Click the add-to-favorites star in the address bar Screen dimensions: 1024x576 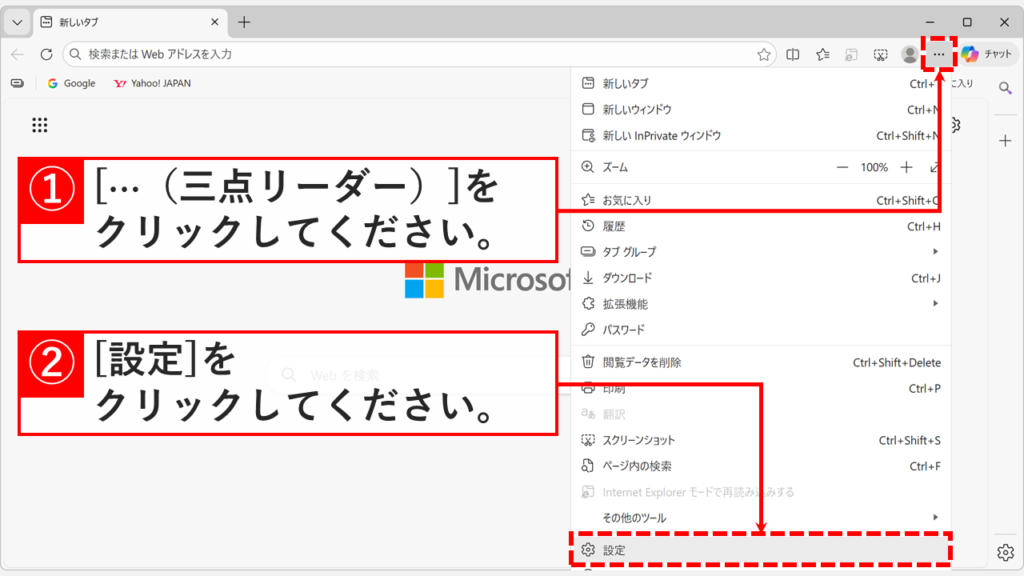[765, 54]
